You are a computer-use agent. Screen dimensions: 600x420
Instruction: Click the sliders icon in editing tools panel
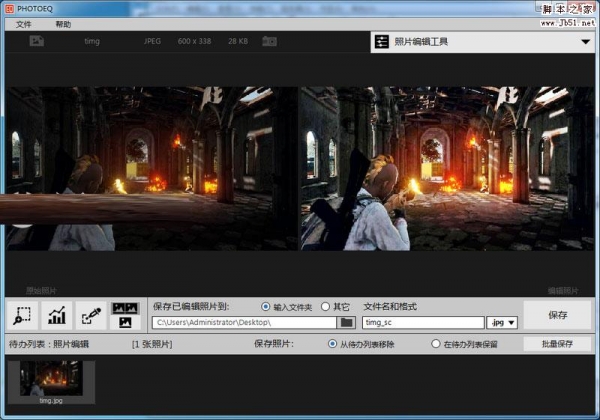[381, 42]
